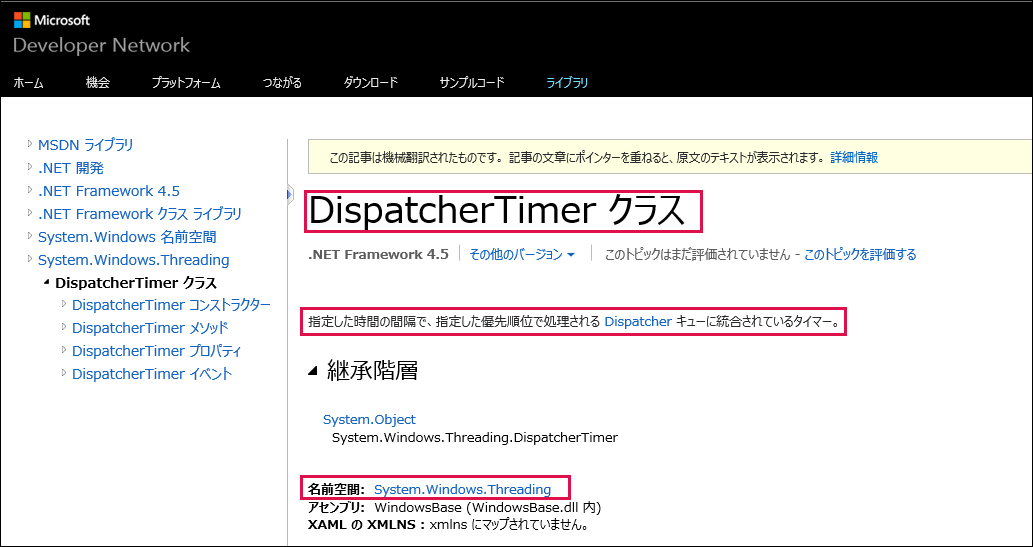Screen dimensions: 1033x547
Task: Collapse the 継承階層 section
Action: [313, 372]
